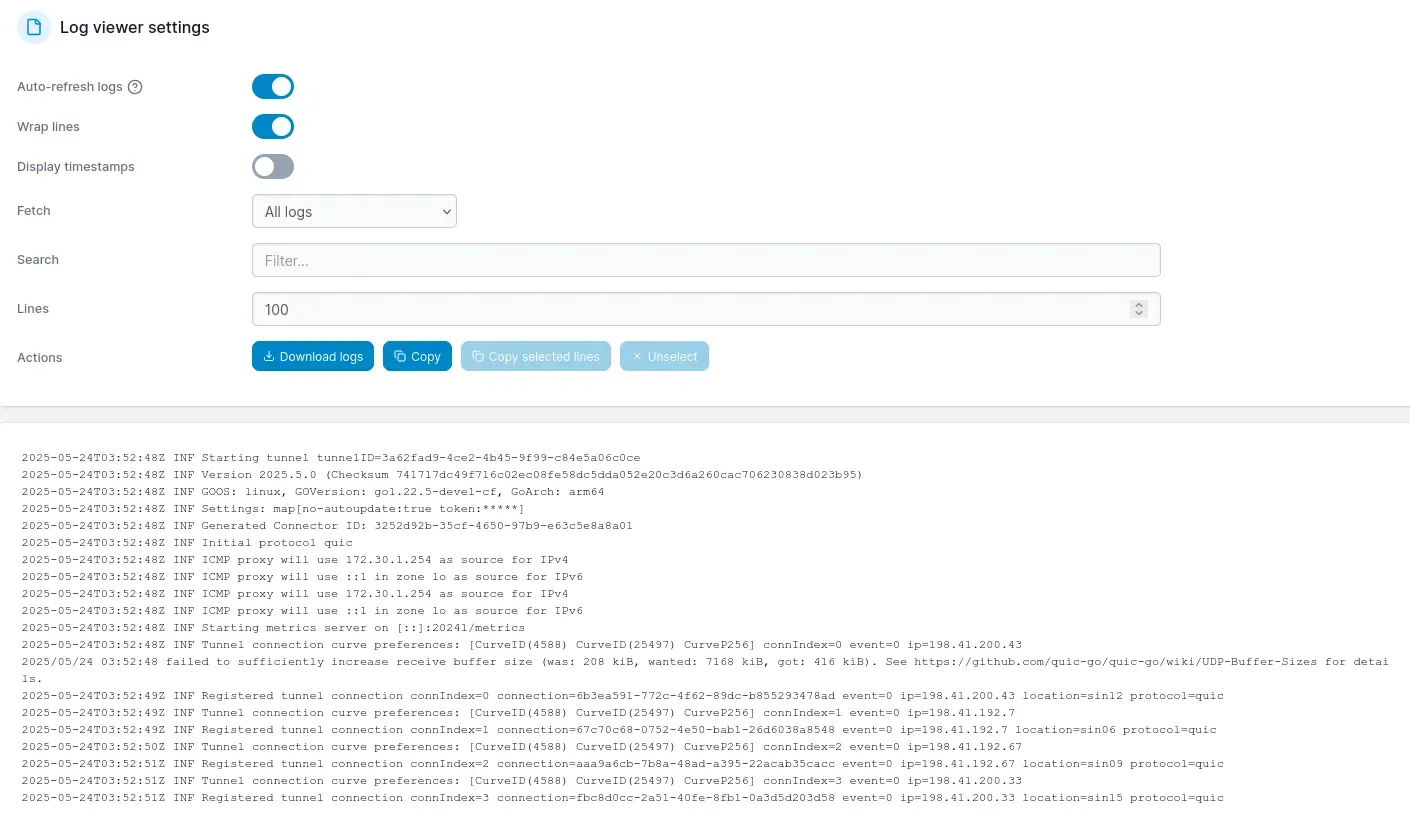The width and height of the screenshot is (1410, 821).
Task: Select the "failed to sufficiently increase receive buffer" line
Action: click(x=705, y=670)
